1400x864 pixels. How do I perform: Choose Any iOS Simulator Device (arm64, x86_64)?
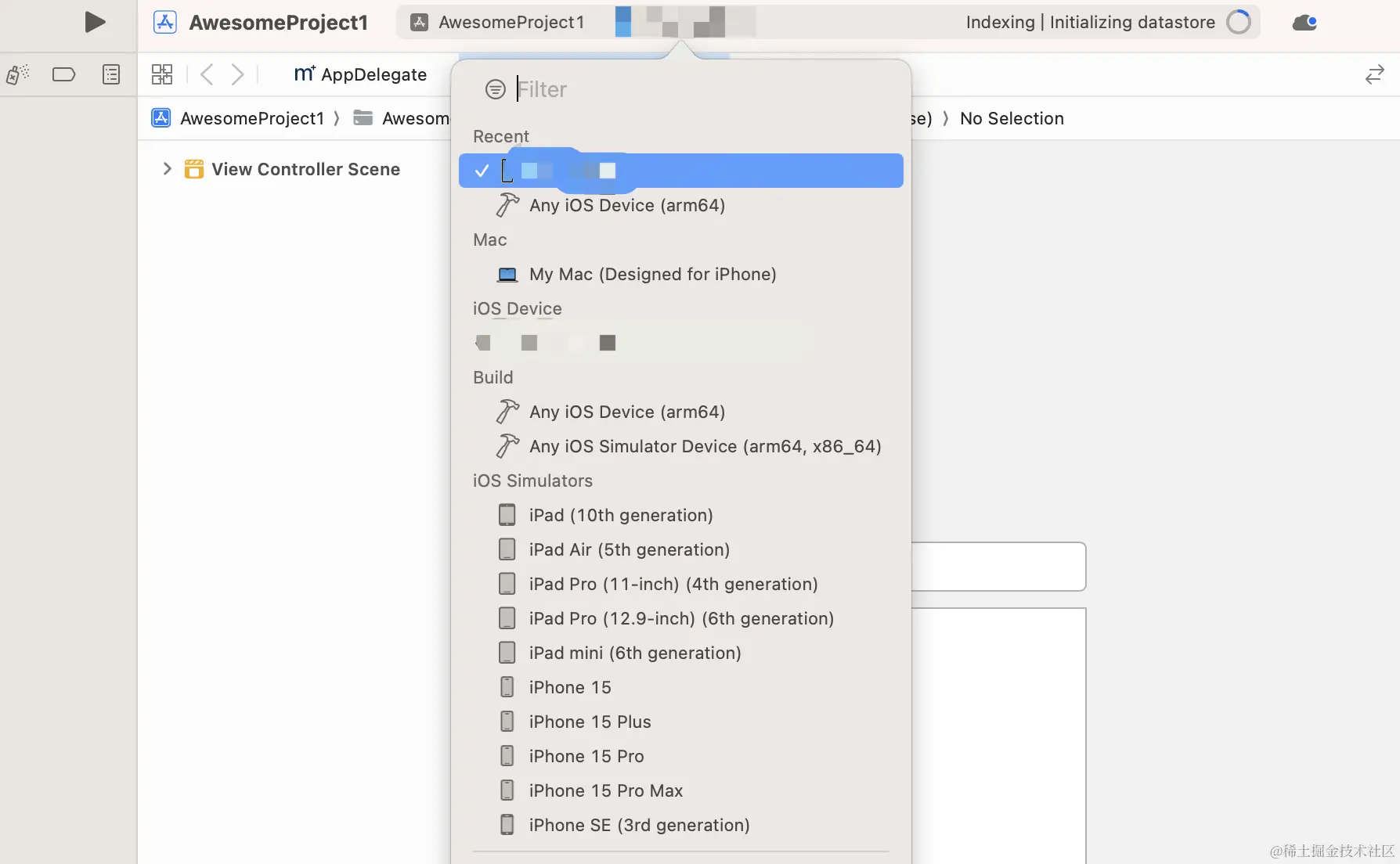(x=680, y=446)
